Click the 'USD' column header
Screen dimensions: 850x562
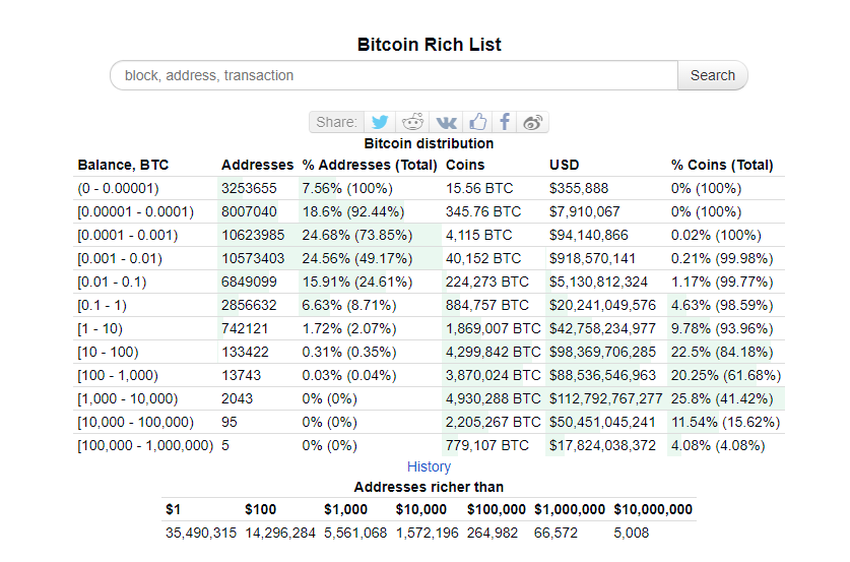click(x=564, y=165)
